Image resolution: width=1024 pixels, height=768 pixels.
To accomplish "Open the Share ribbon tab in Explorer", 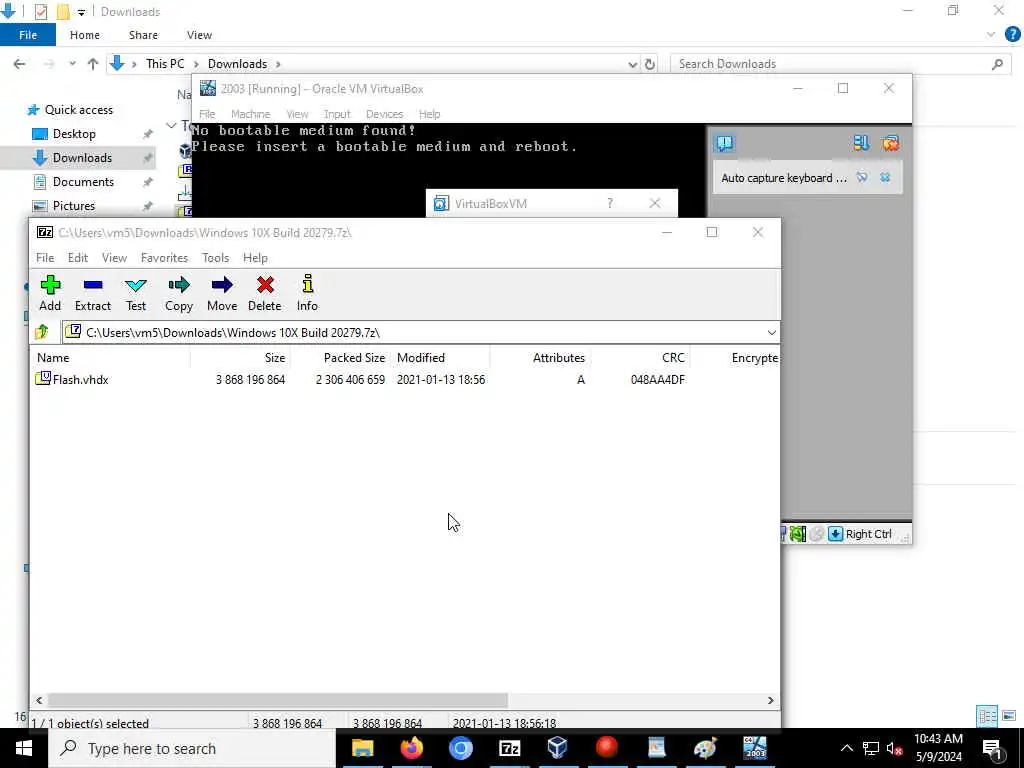I will click(x=143, y=35).
